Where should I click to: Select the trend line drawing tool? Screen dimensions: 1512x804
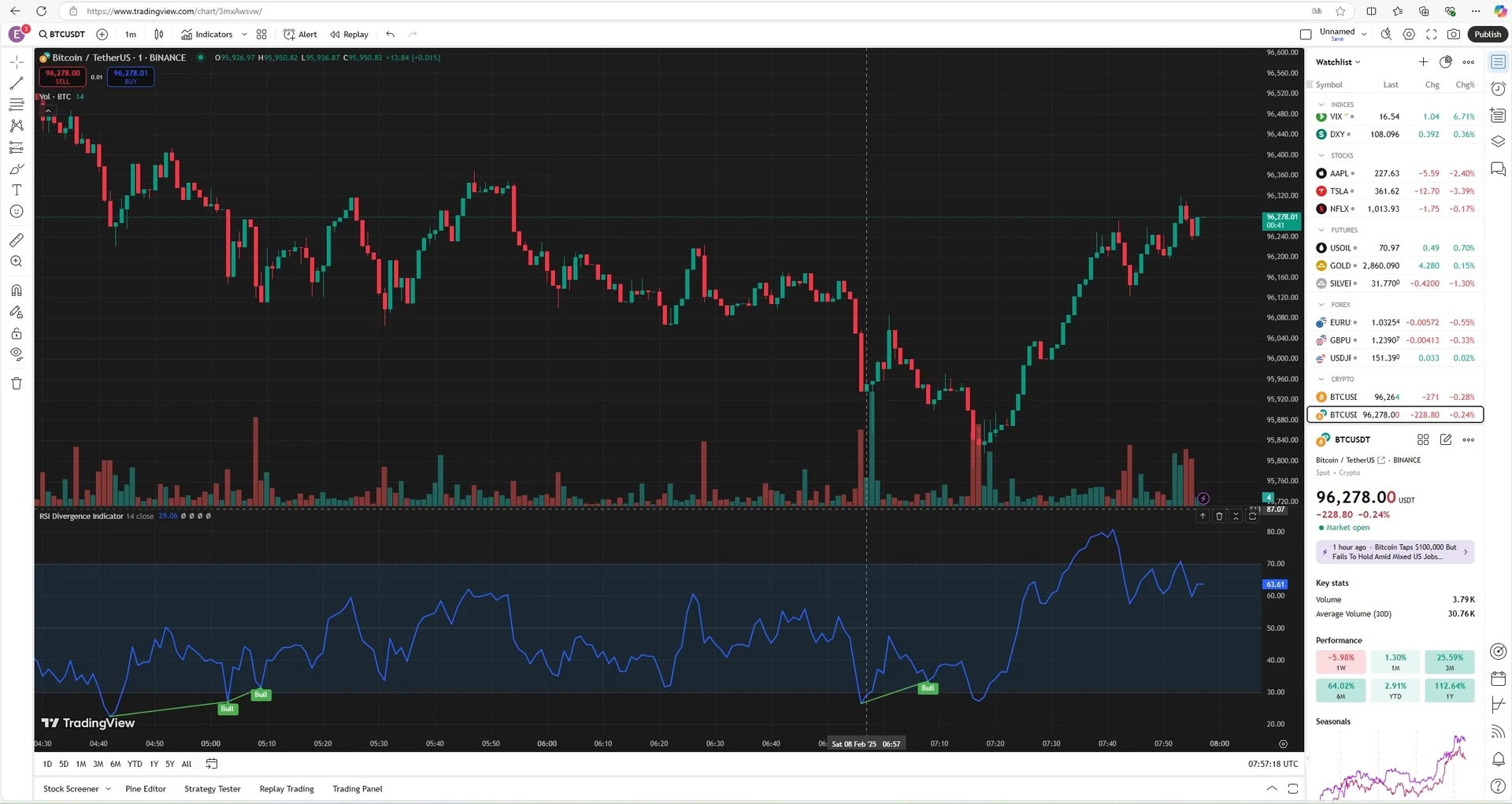[17, 83]
